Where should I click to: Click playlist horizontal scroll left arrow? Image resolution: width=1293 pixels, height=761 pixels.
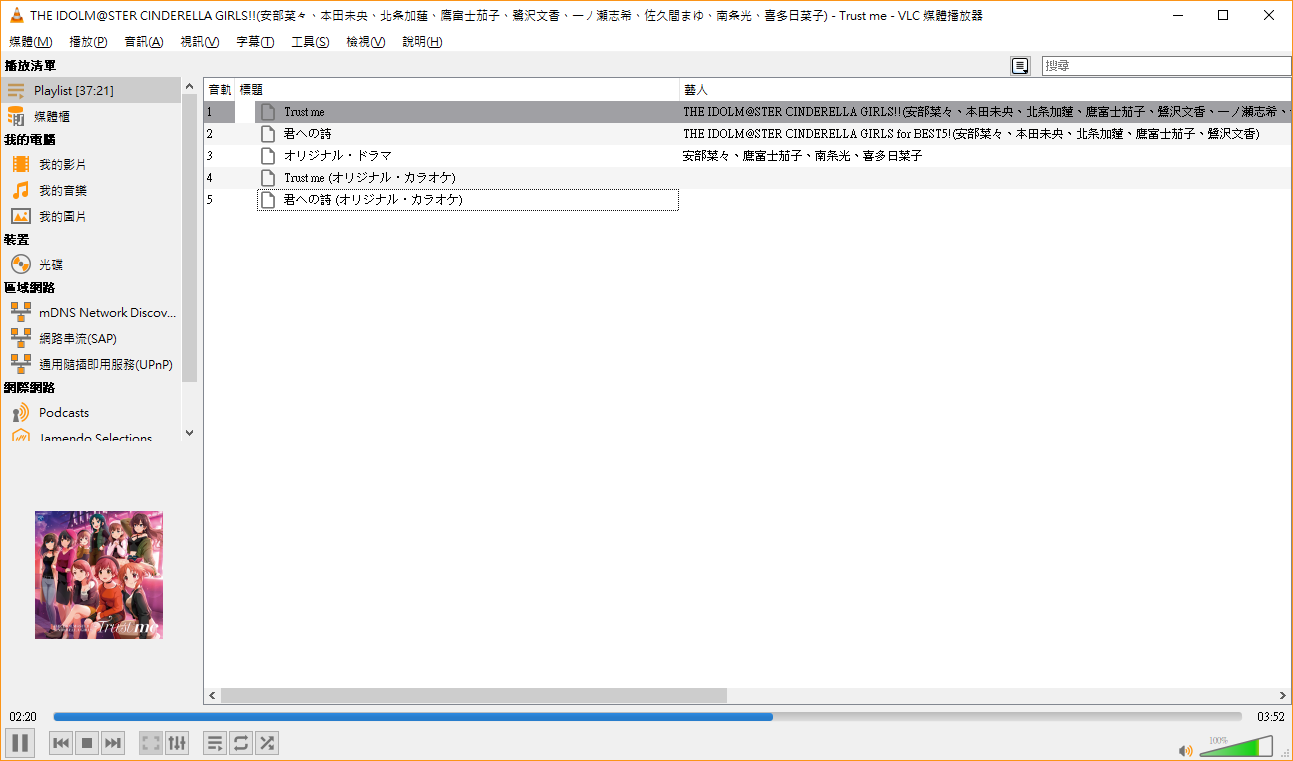pyautogui.click(x=212, y=695)
